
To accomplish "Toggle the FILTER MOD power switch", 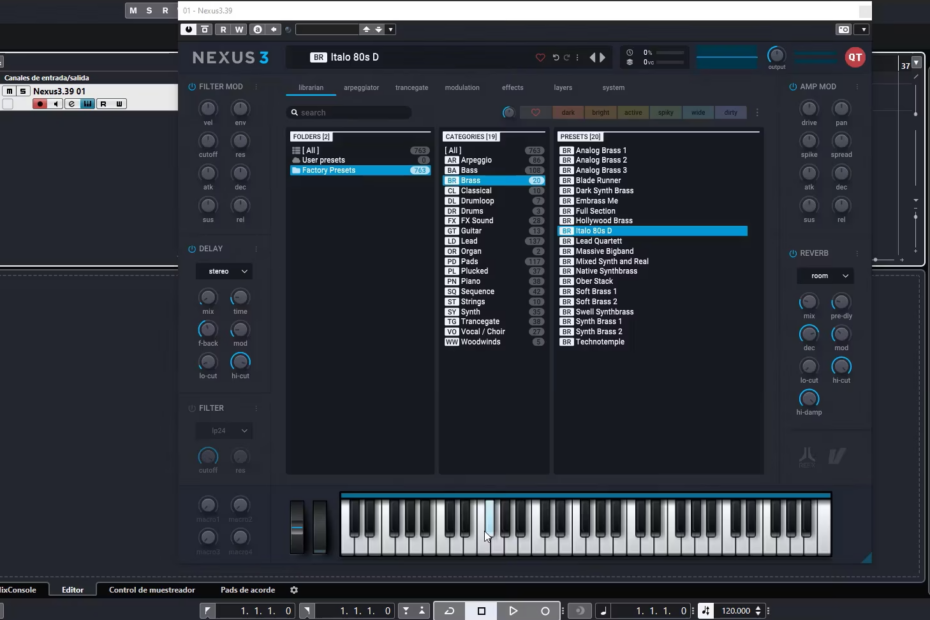I will click(192, 87).
